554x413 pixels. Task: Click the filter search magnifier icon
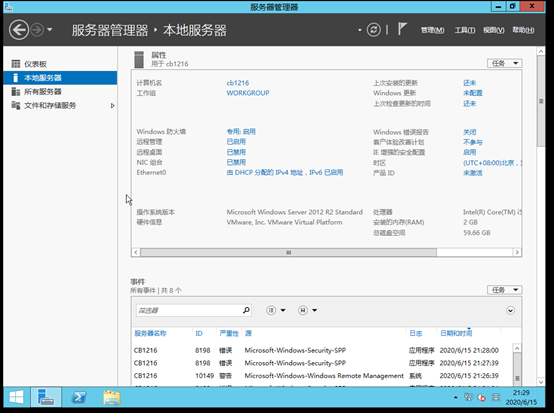246,310
